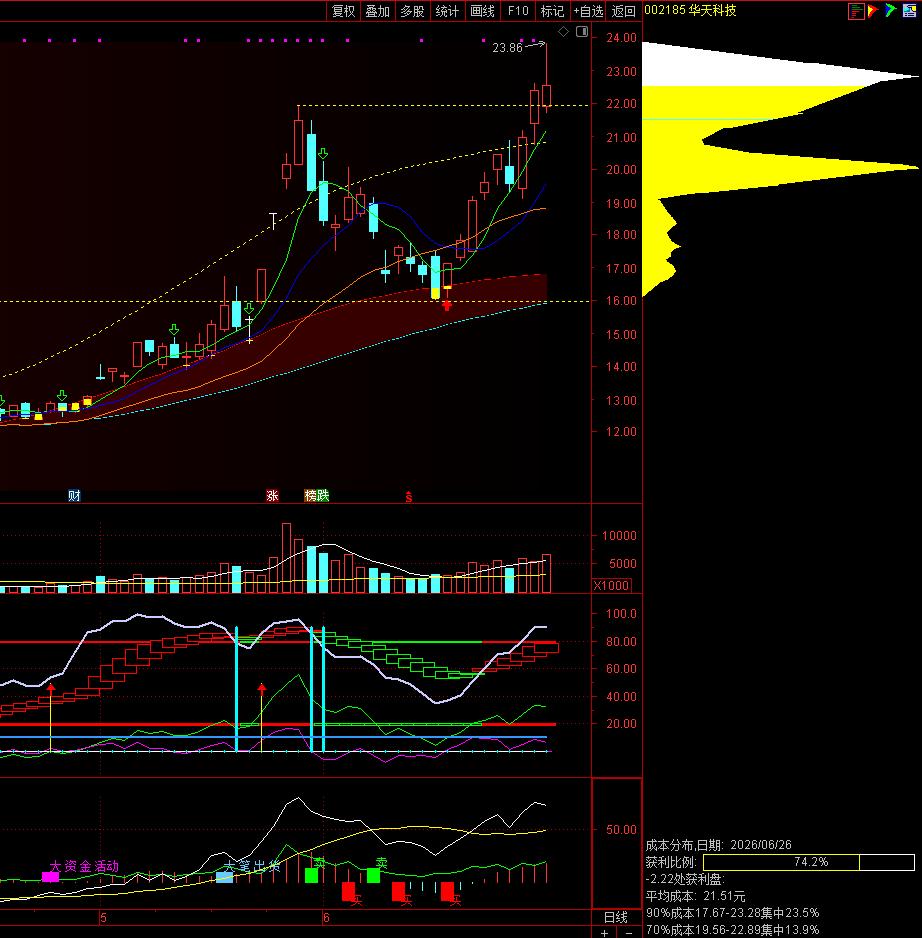Click the 大资金活动 magenta signal label

click(x=84, y=866)
